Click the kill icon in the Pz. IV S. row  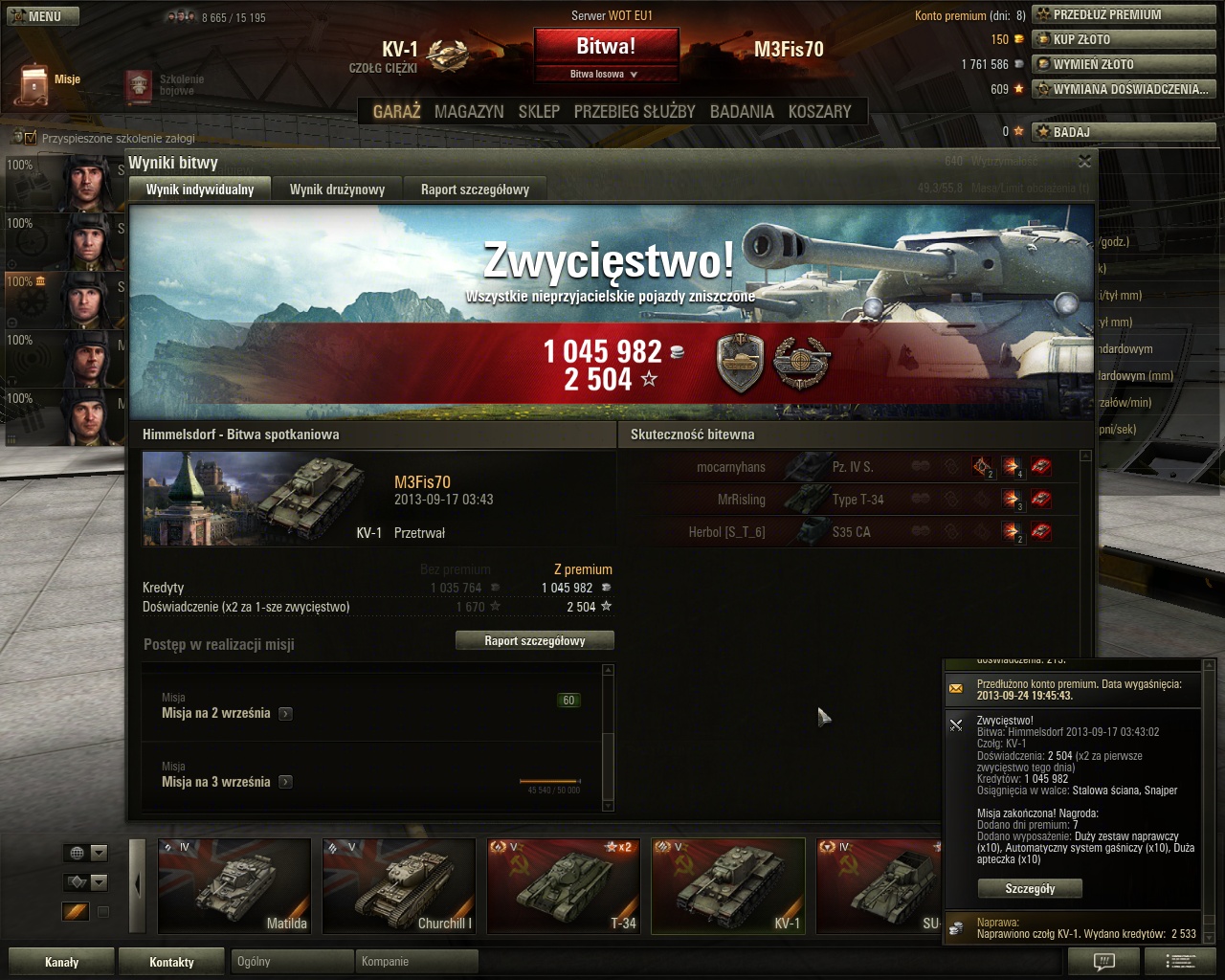(1040, 467)
